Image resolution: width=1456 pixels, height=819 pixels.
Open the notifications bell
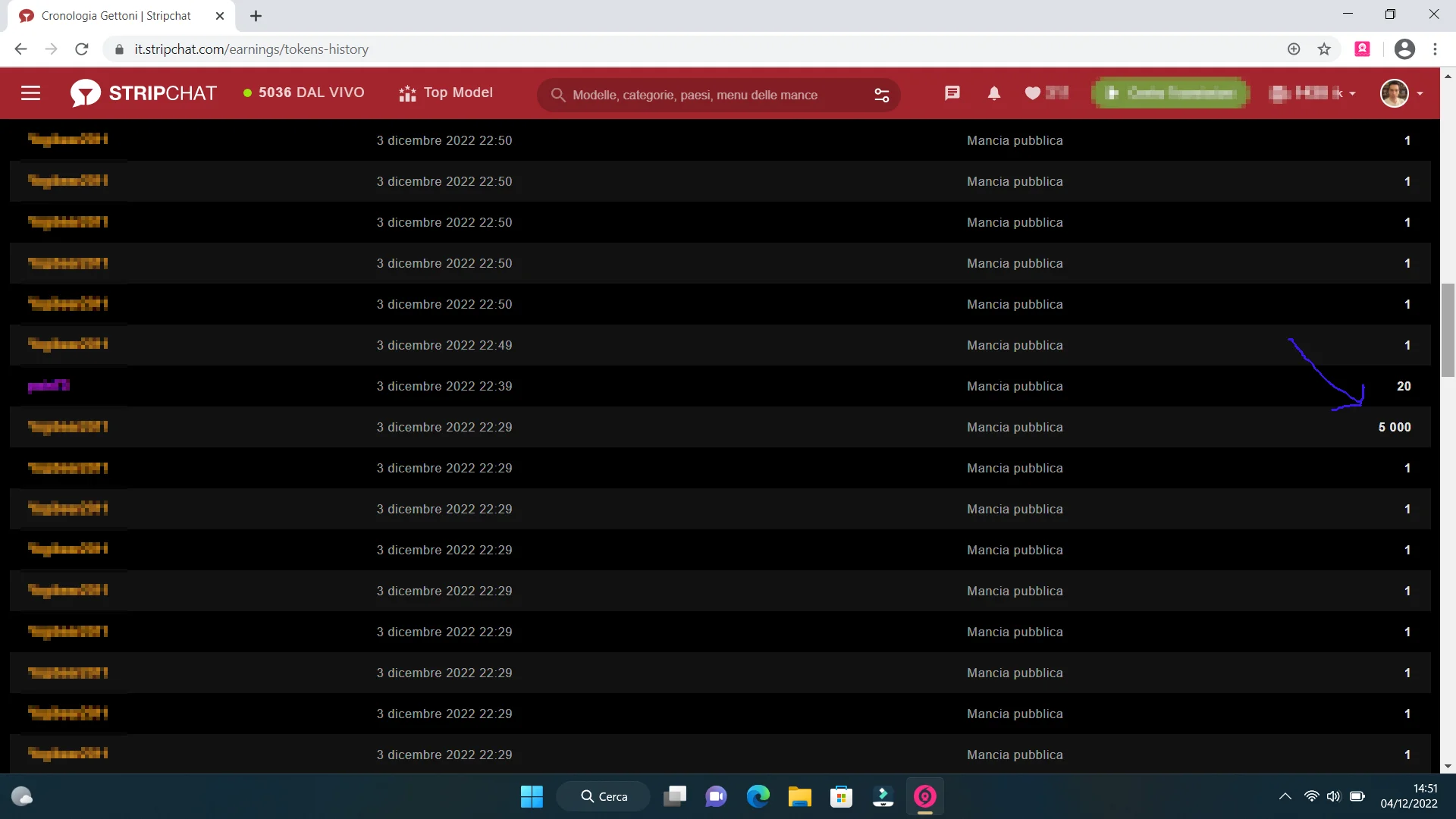click(x=993, y=93)
